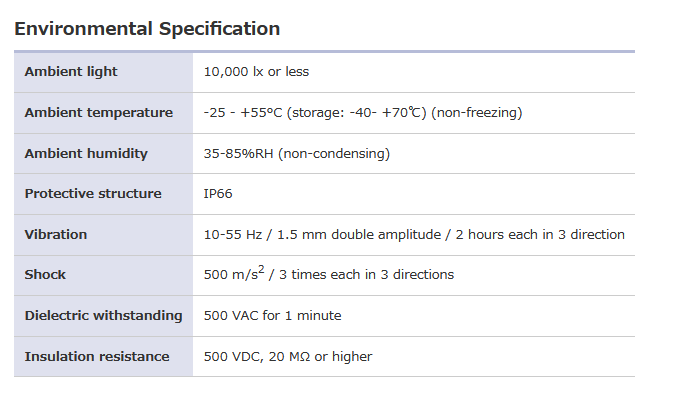Select the Ambient humidity label
This screenshot has width=700, height=405.
pyautogui.click(x=86, y=154)
